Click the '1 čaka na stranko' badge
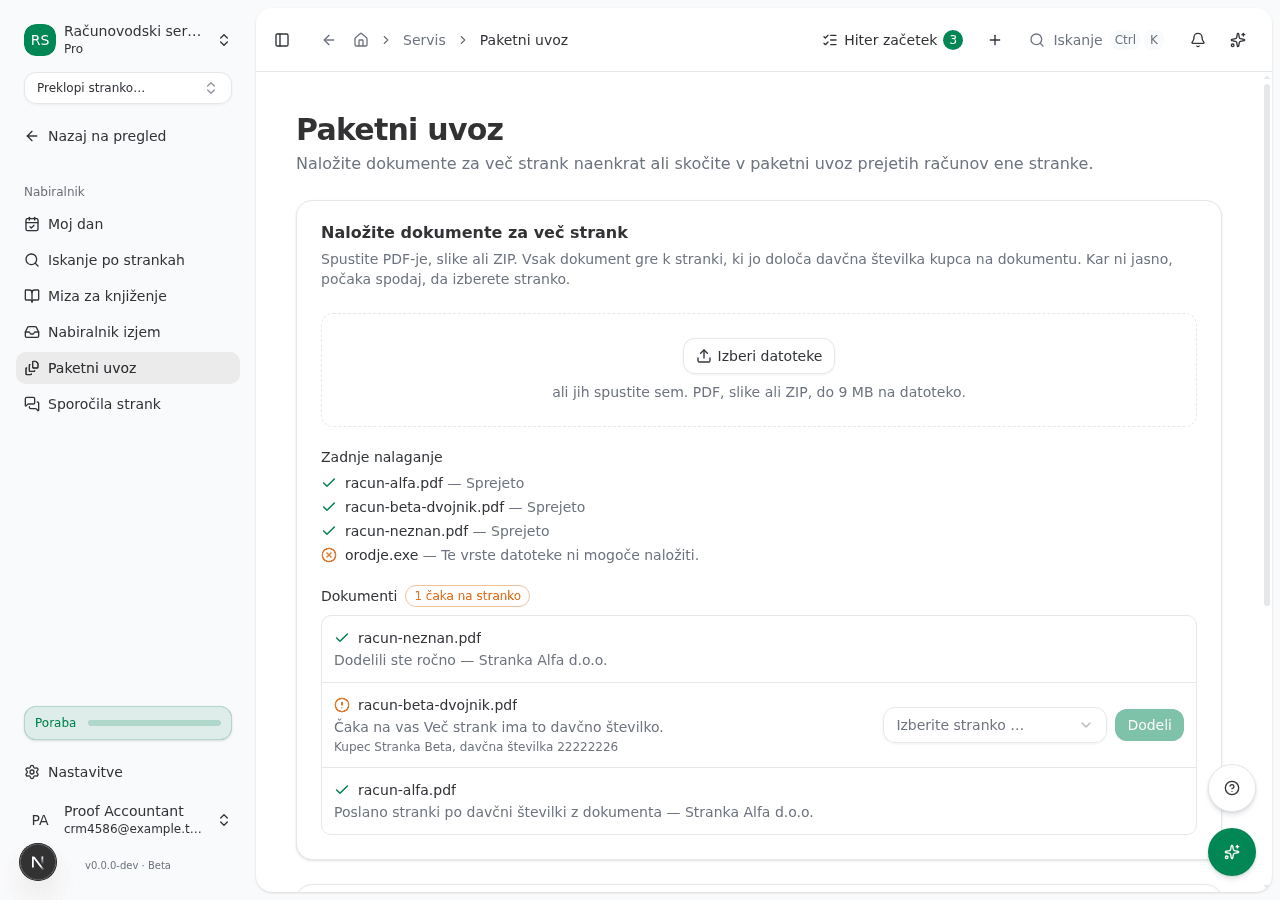The image size is (1280, 900). 467,596
